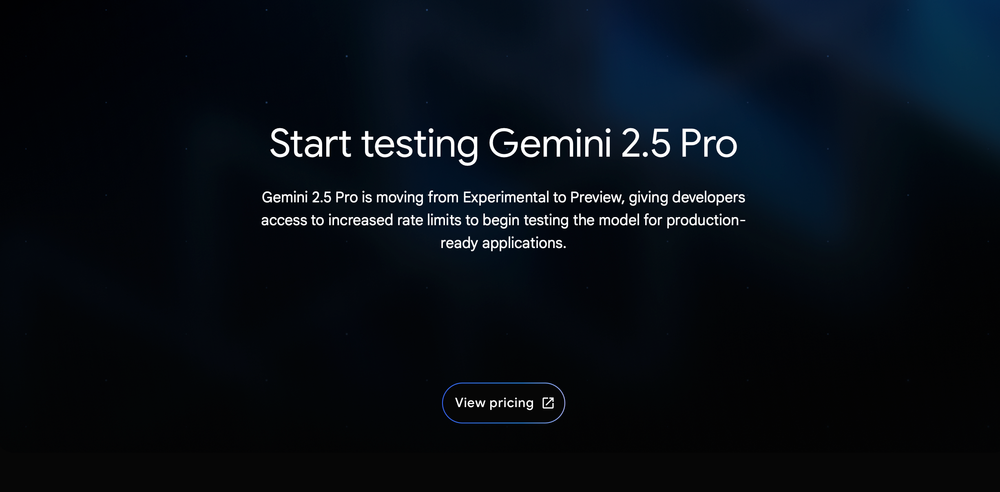Click the word "giving" in the description
The height and width of the screenshot is (492, 1000).
click(x=649, y=197)
